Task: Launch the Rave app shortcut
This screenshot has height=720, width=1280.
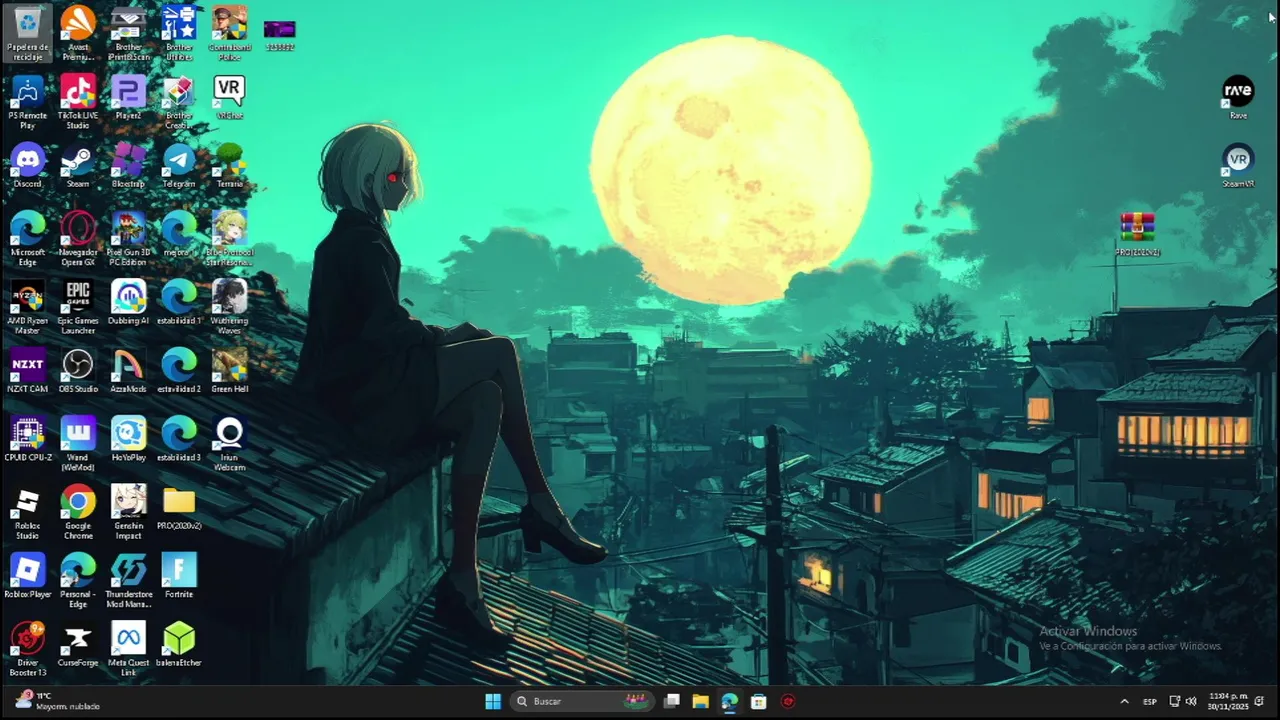Action: coord(1238,97)
